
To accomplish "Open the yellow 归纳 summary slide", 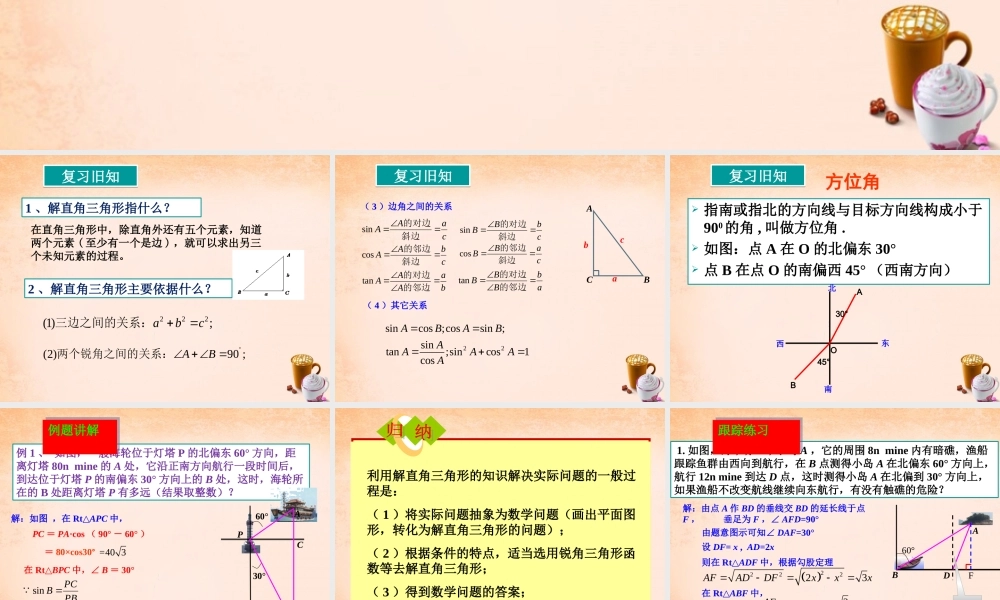I will click(500, 504).
